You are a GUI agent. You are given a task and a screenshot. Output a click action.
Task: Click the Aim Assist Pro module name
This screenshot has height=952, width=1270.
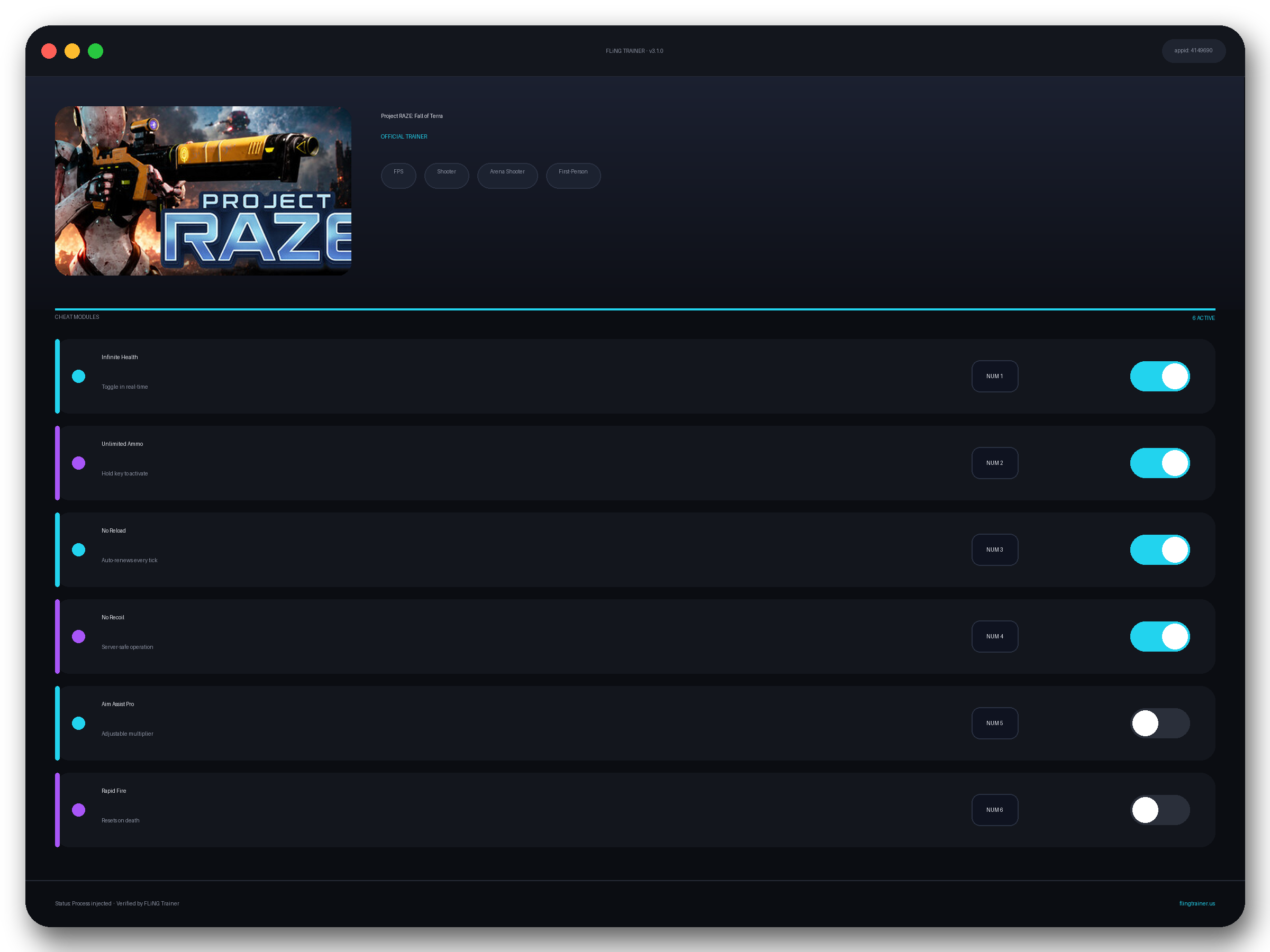pyautogui.click(x=117, y=703)
